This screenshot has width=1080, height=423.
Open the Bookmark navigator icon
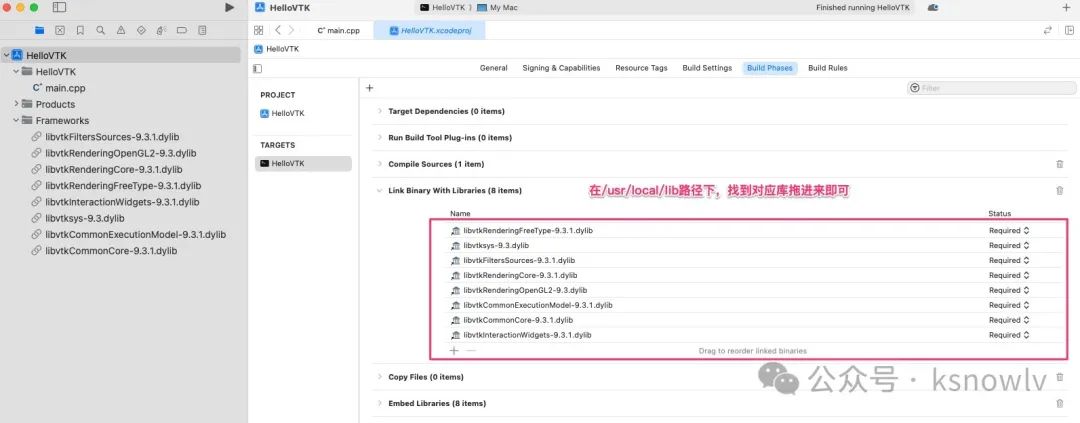coord(80,30)
